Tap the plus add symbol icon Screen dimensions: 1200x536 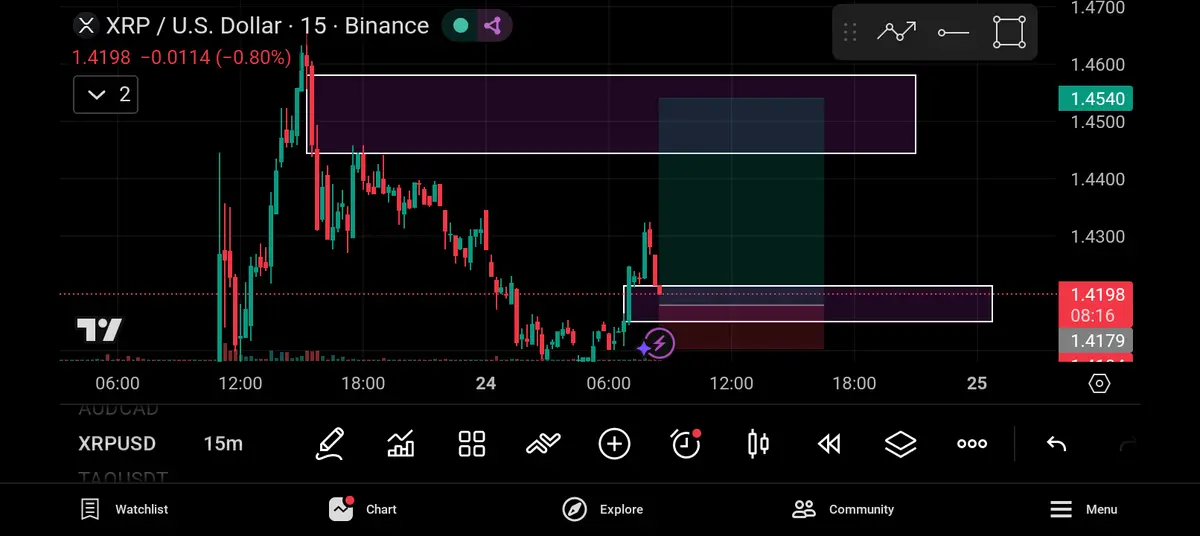tap(614, 444)
